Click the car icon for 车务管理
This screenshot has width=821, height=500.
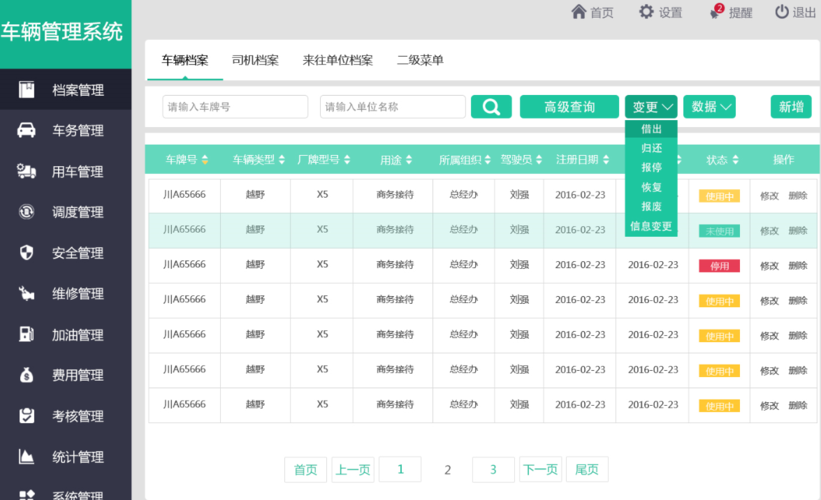[x=26, y=130]
